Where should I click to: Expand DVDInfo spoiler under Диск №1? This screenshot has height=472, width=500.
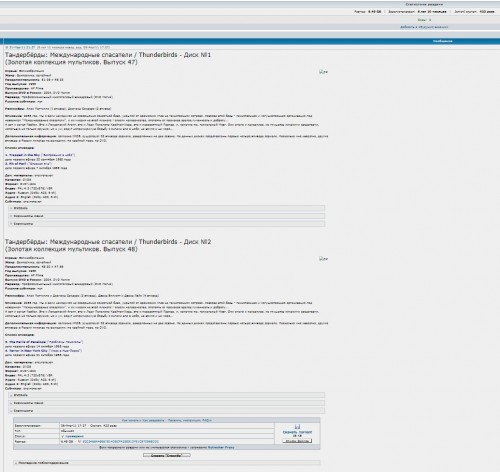click(167, 208)
